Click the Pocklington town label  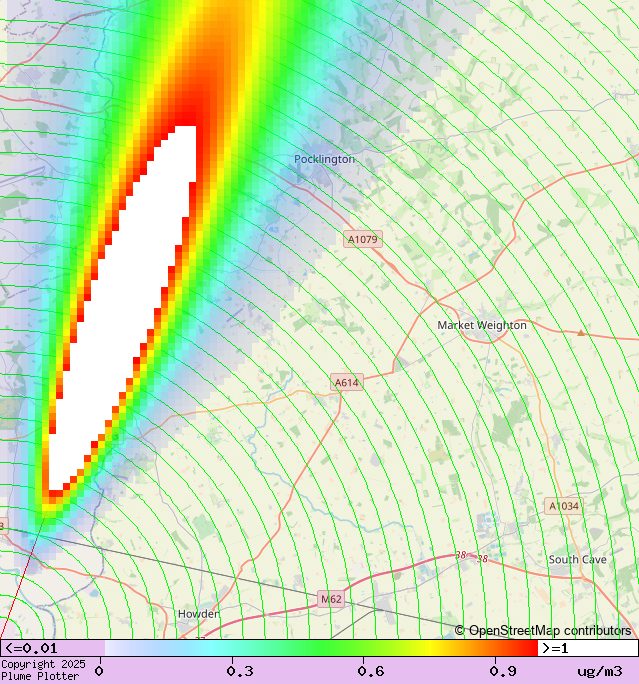[324, 159]
